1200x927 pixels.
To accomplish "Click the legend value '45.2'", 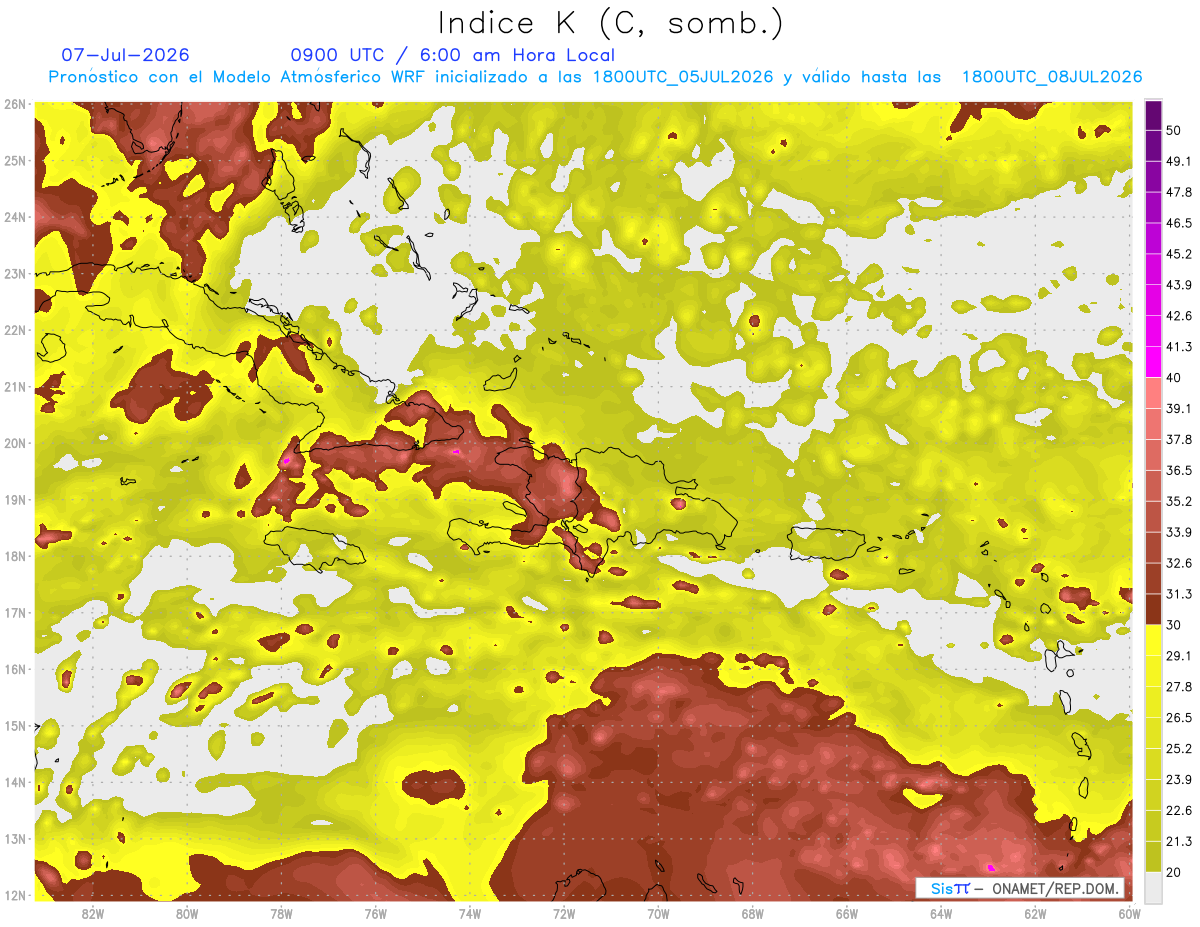I will tap(1179, 254).
